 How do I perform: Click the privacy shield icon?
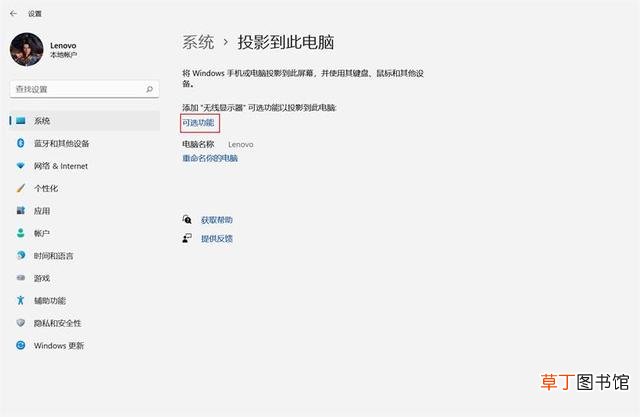pos(21,323)
